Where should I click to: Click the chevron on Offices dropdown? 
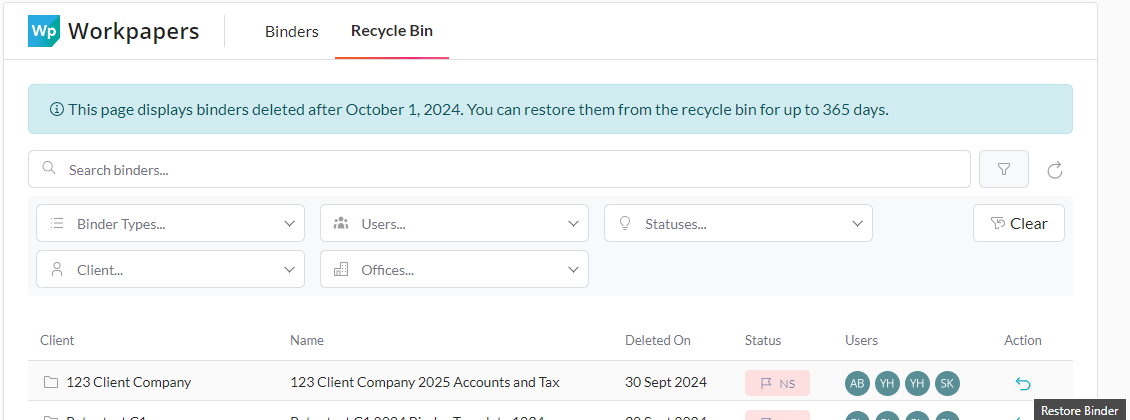tap(573, 270)
